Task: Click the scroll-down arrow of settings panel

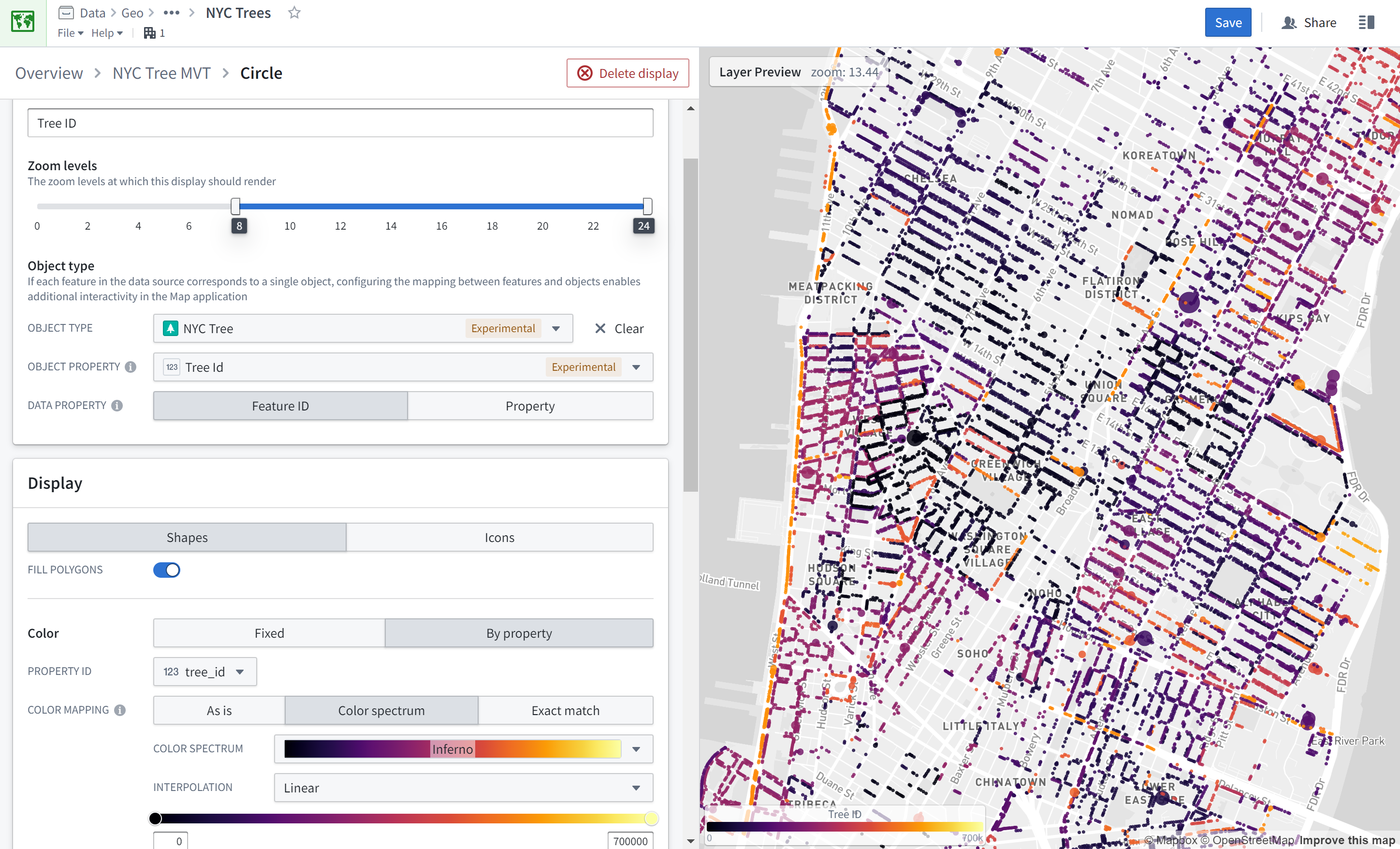Action: pos(690,841)
